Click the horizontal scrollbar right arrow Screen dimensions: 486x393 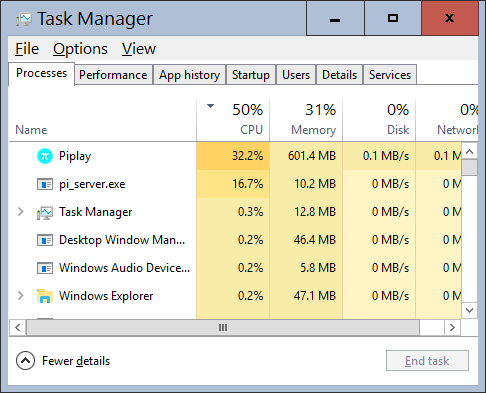(x=452, y=328)
